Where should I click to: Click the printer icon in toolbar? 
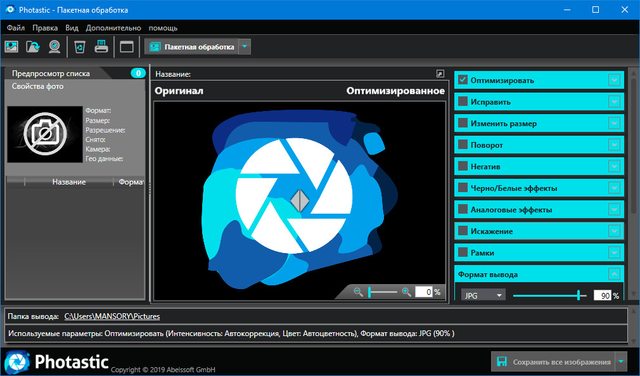pyautogui.click(x=101, y=47)
